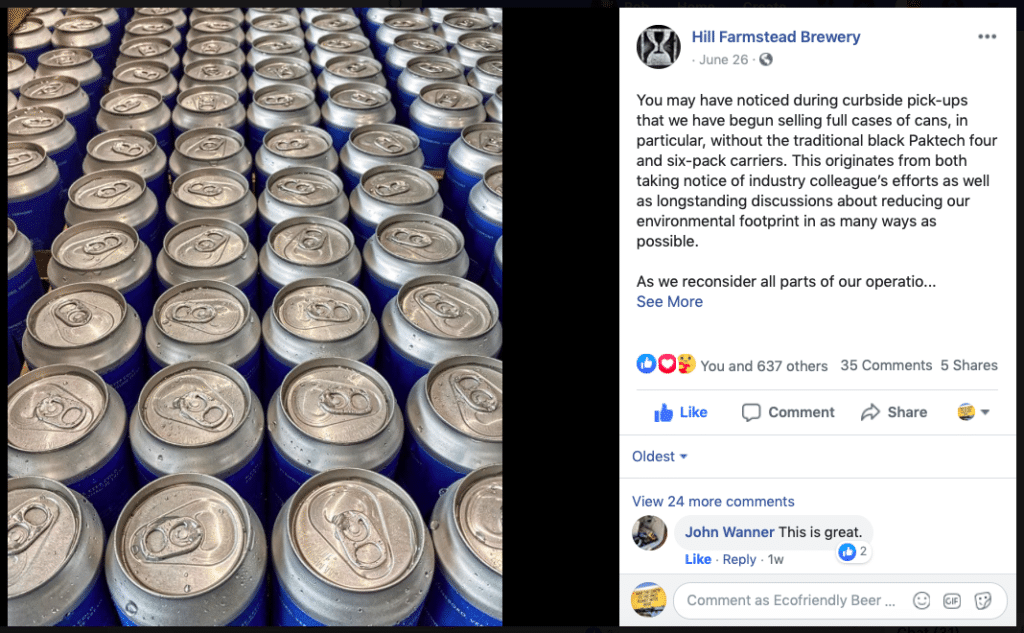Expand post text with See More
The height and width of the screenshot is (633, 1024).
pyautogui.click(x=669, y=302)
